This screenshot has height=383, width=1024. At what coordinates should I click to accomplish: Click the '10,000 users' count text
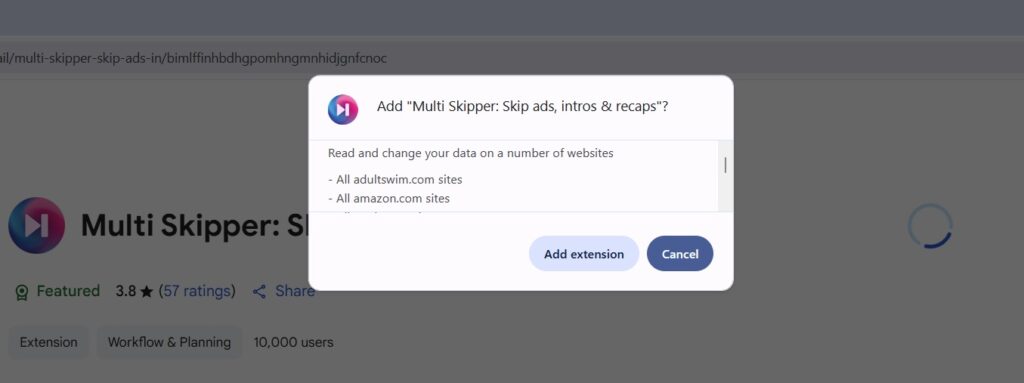coord(294,342)
